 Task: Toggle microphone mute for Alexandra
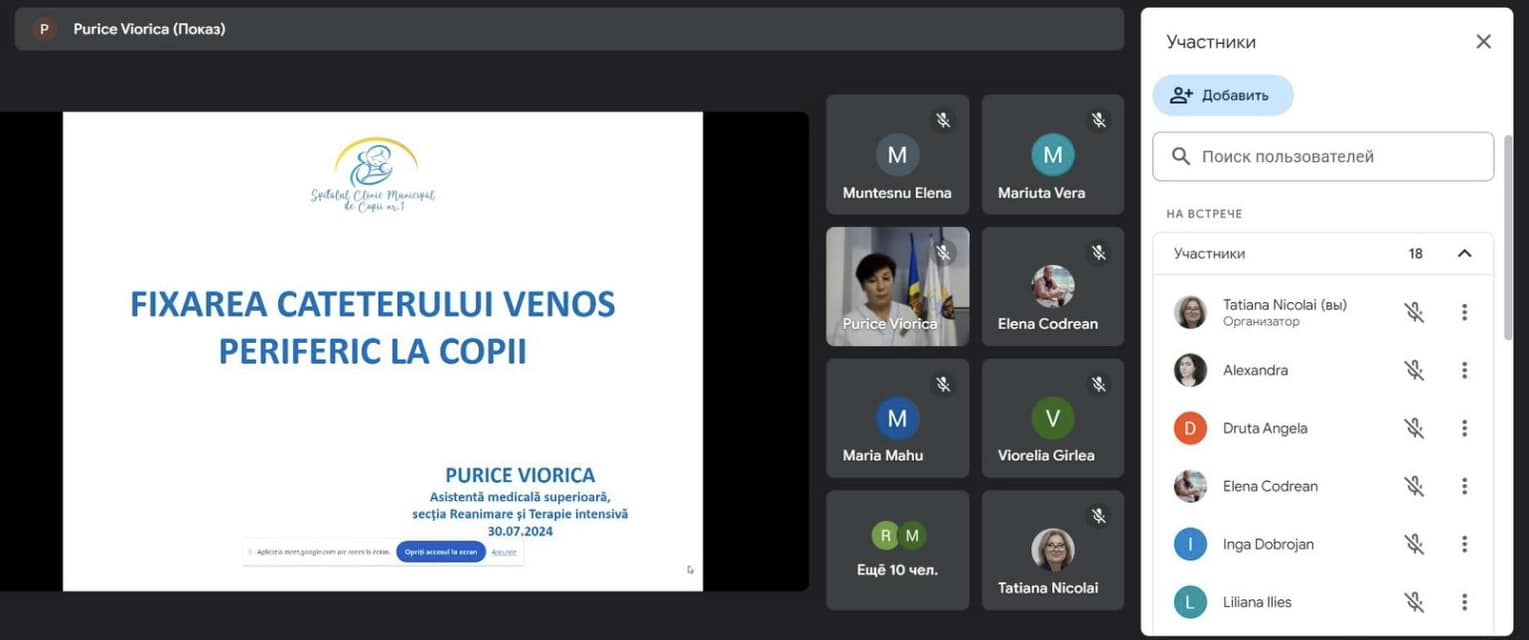pos(1413,370)
